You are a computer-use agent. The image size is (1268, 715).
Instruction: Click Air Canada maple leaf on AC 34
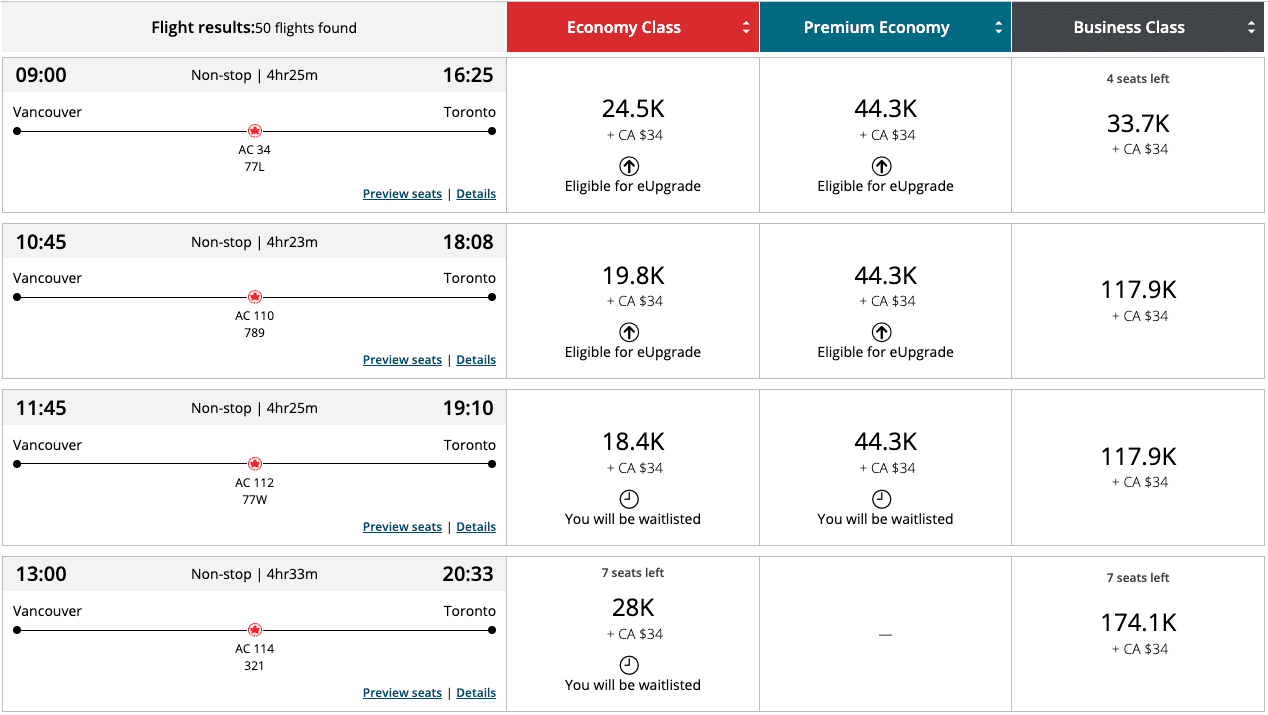[x=254, y=131]
